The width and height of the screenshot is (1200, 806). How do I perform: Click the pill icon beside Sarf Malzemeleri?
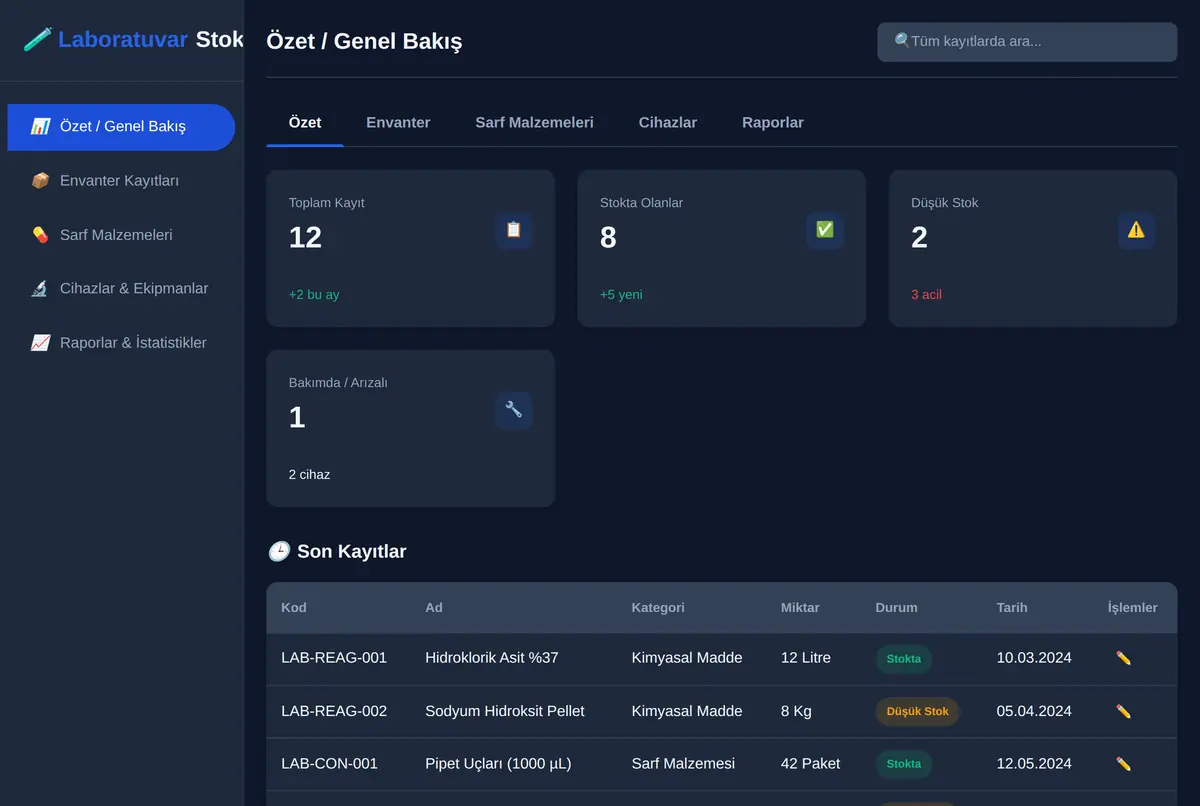click(x=40, y=235)
